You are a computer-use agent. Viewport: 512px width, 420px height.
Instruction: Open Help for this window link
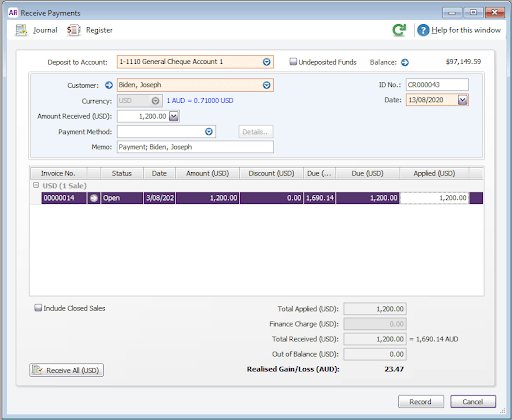click(466, 30)
